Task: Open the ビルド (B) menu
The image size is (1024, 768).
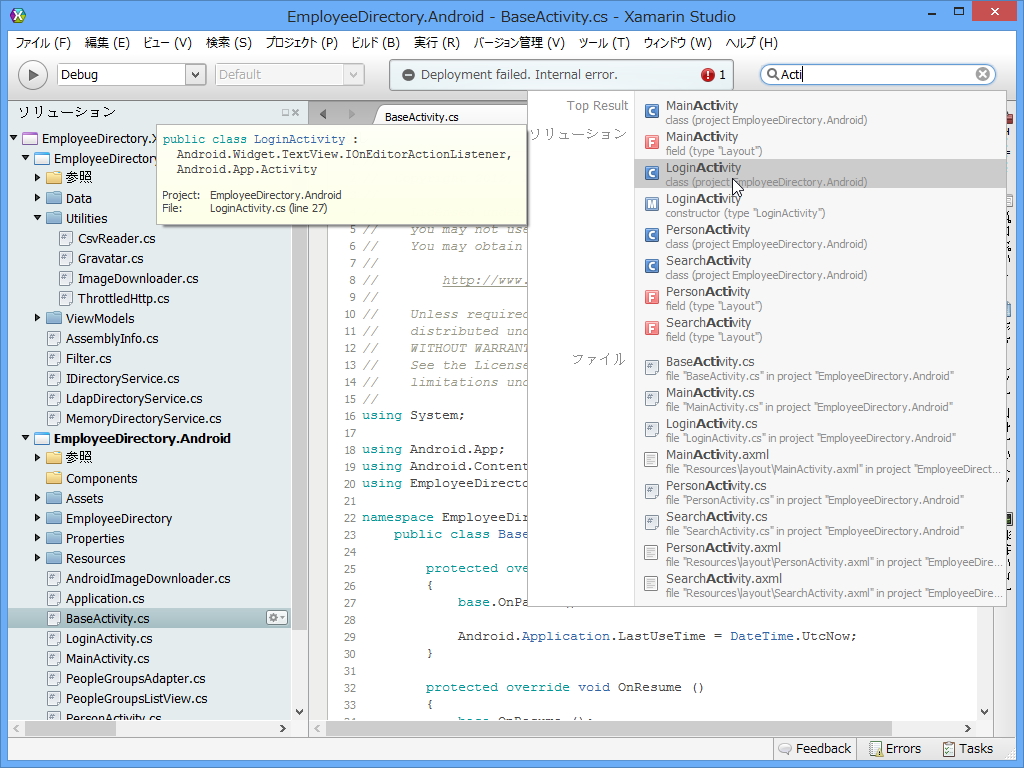Action: 375,43
